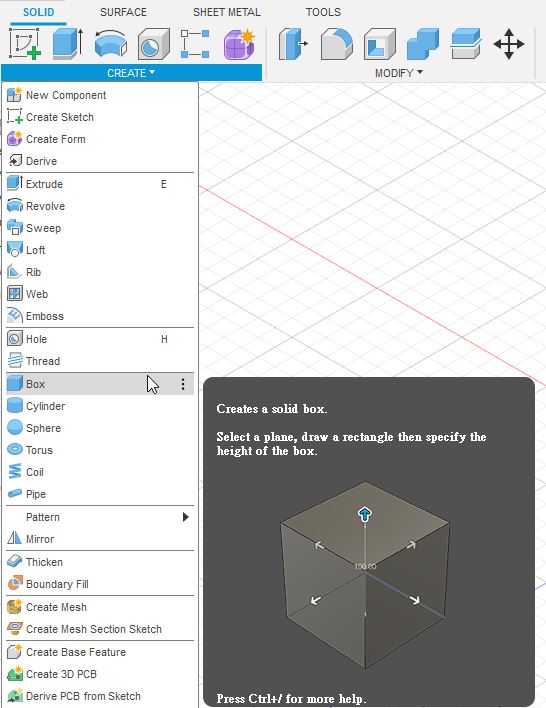Switch to the SOLID tab
This screenshot has height=708, width=546.
(x=38, y=12)
